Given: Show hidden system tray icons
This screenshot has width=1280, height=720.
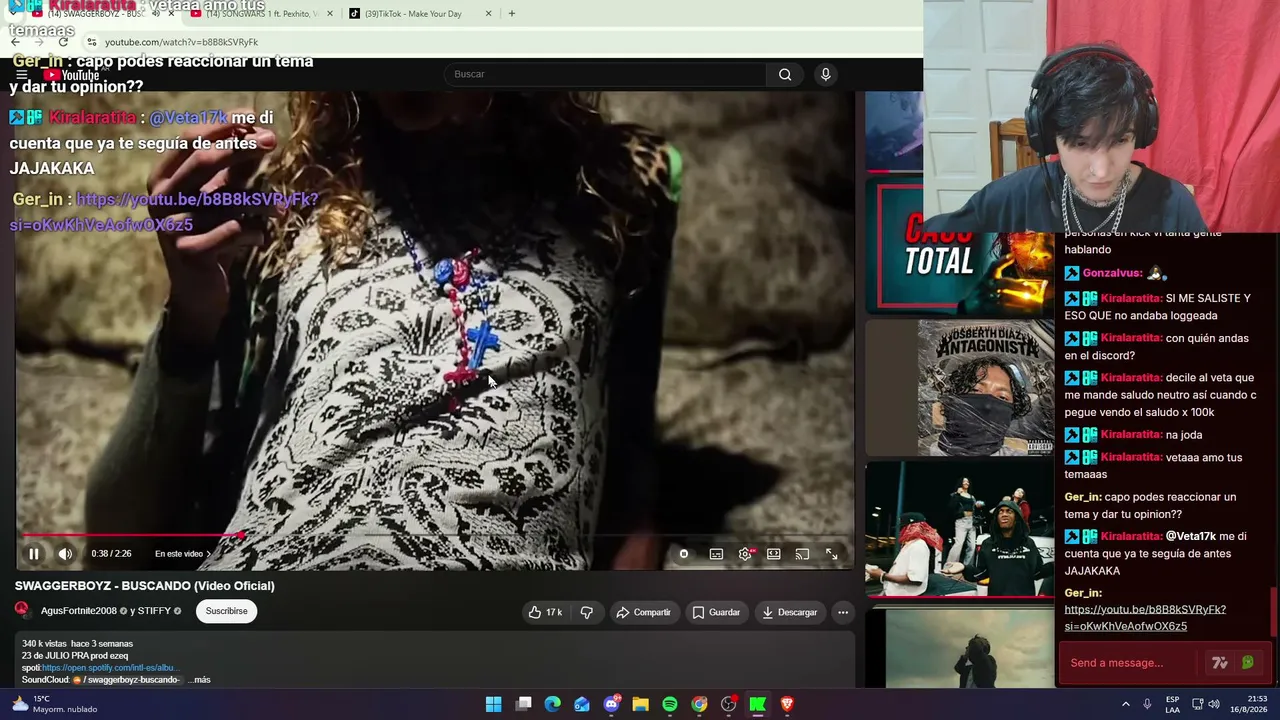Looking at the screenshot, I should [1125, 704].
